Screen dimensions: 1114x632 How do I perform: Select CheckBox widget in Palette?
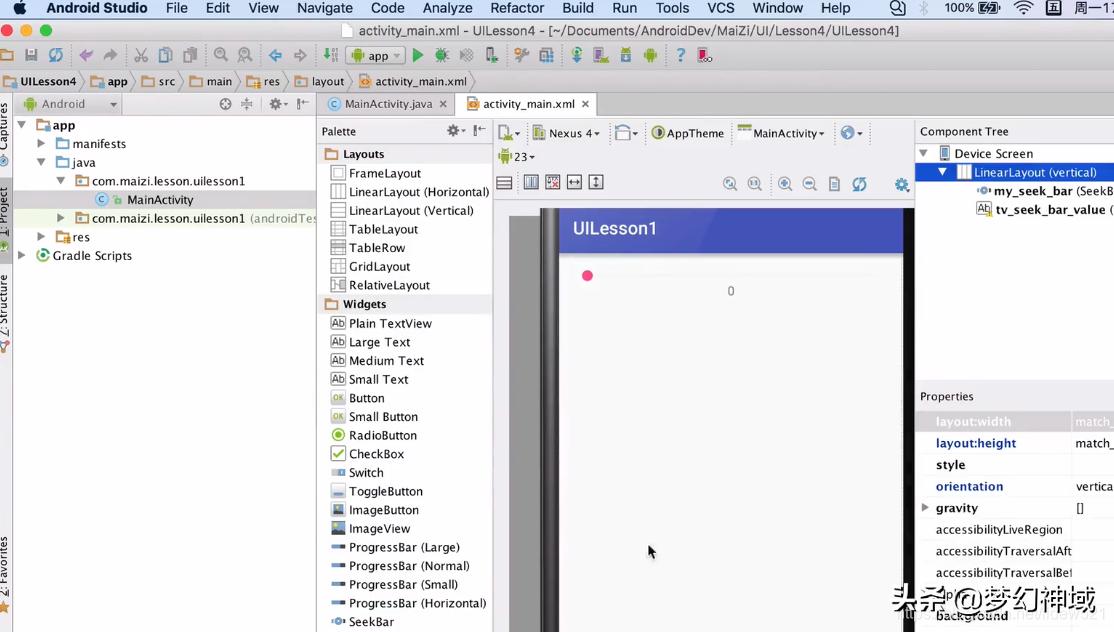(x=376, y=454)
